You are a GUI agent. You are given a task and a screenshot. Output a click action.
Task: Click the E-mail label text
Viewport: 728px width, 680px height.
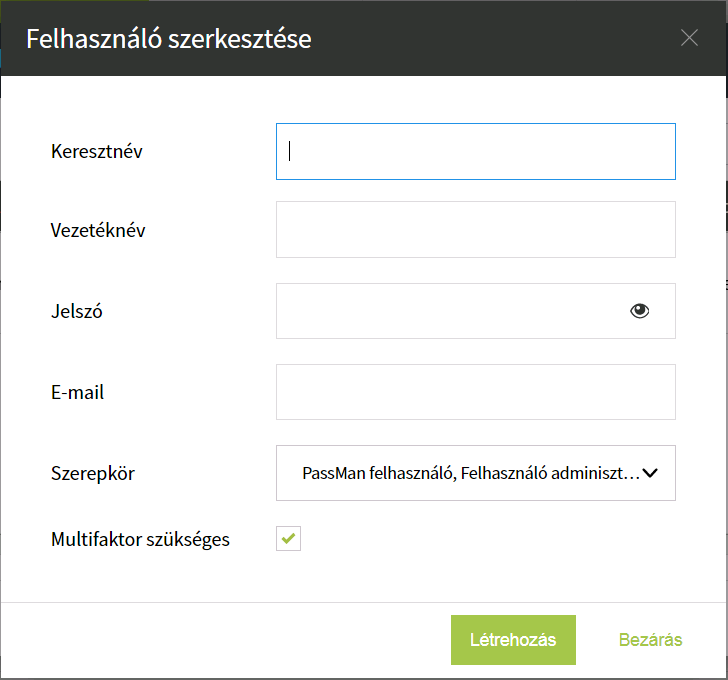coord(77,393)
